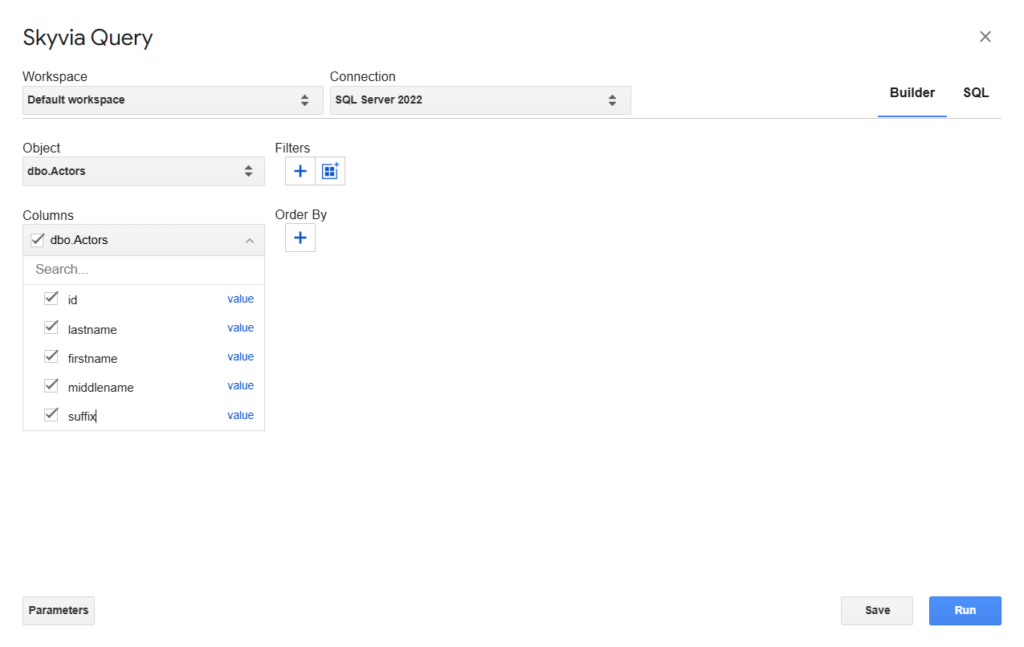Close the Skyvia Query dialog
1024x647 pixels.
985,37
